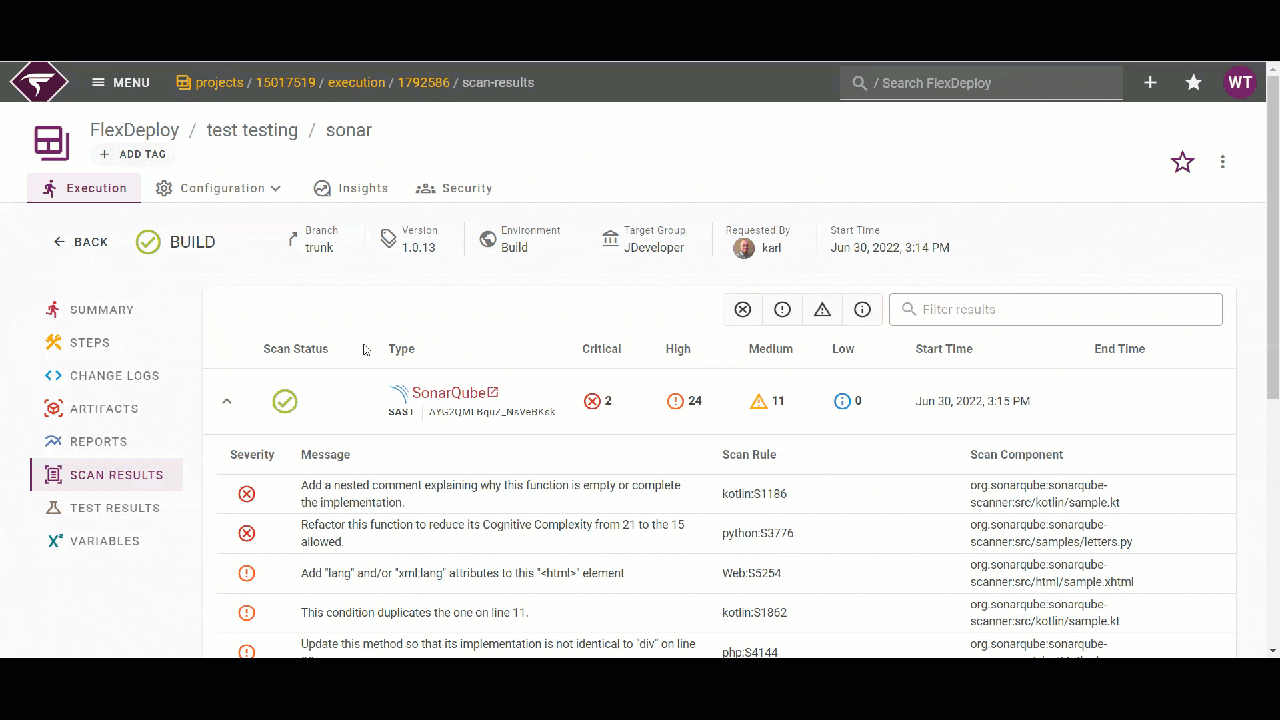
Task: Click high severity icon for Web:S5254 row
Action: click(247, 573)
